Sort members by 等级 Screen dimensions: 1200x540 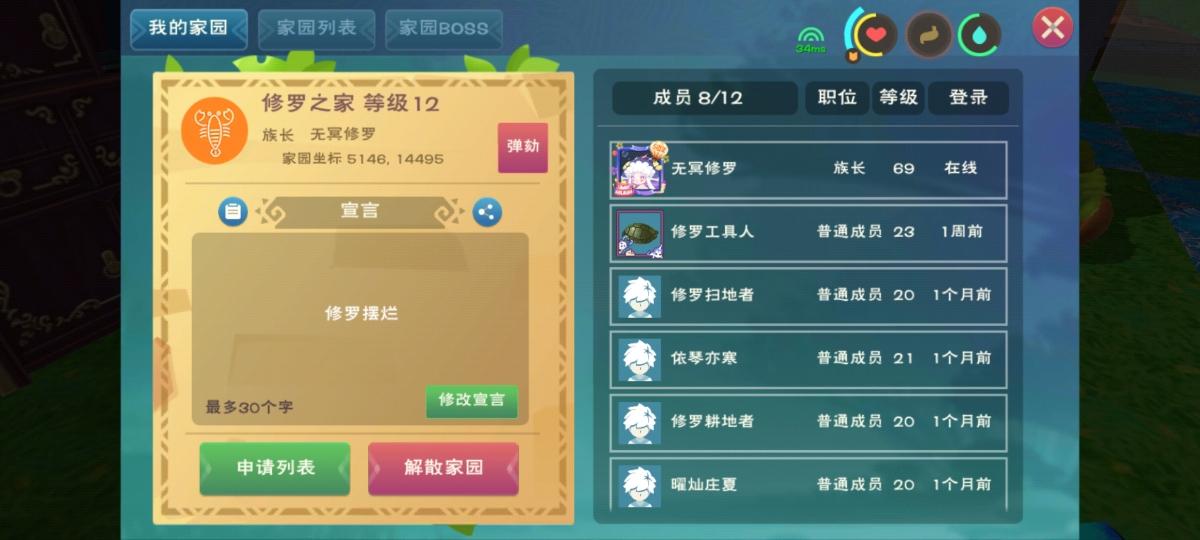[x=898, y=98]
